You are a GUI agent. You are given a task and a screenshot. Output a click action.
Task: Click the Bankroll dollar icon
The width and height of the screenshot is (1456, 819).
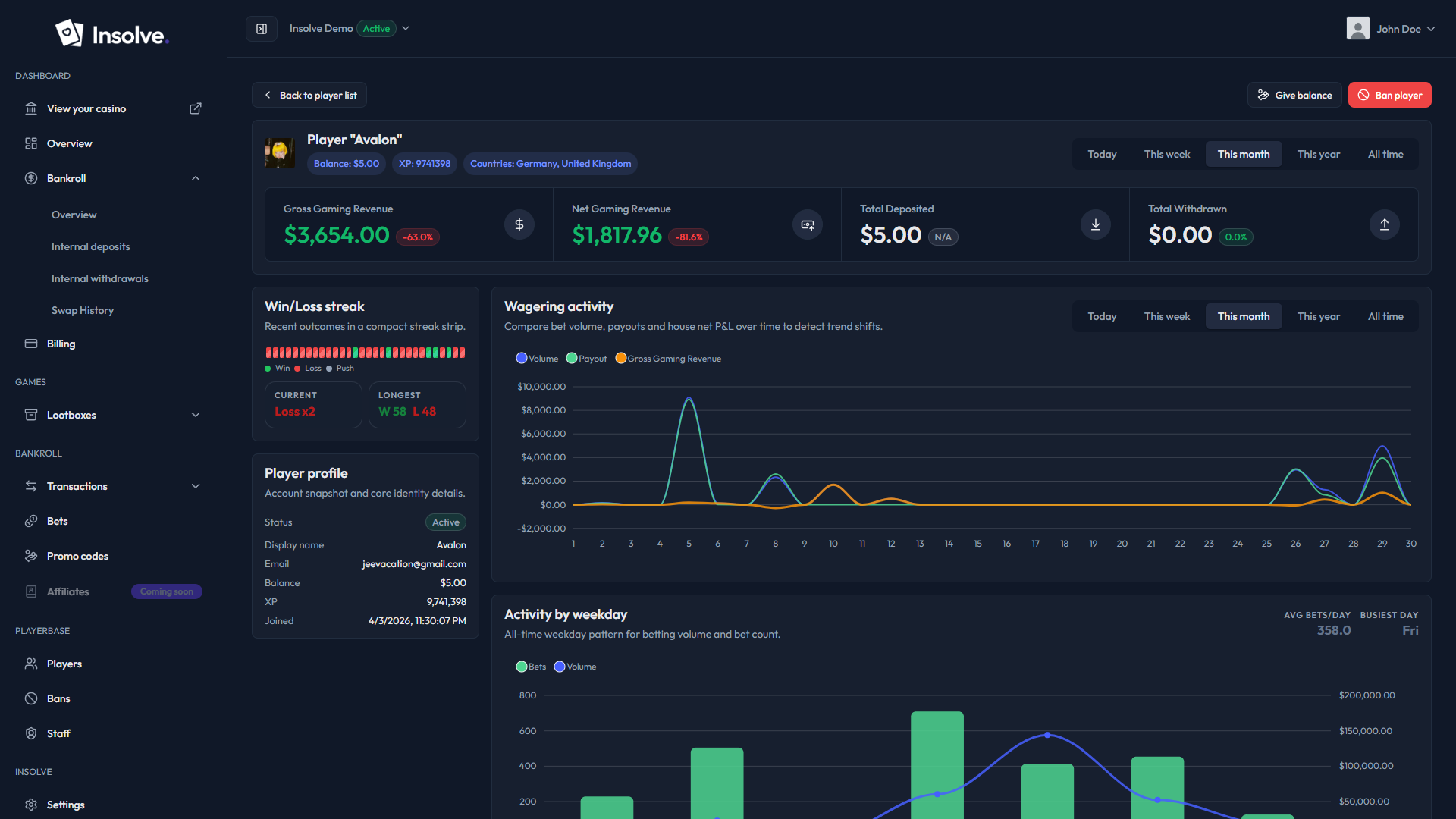click(x=31, y=178)
